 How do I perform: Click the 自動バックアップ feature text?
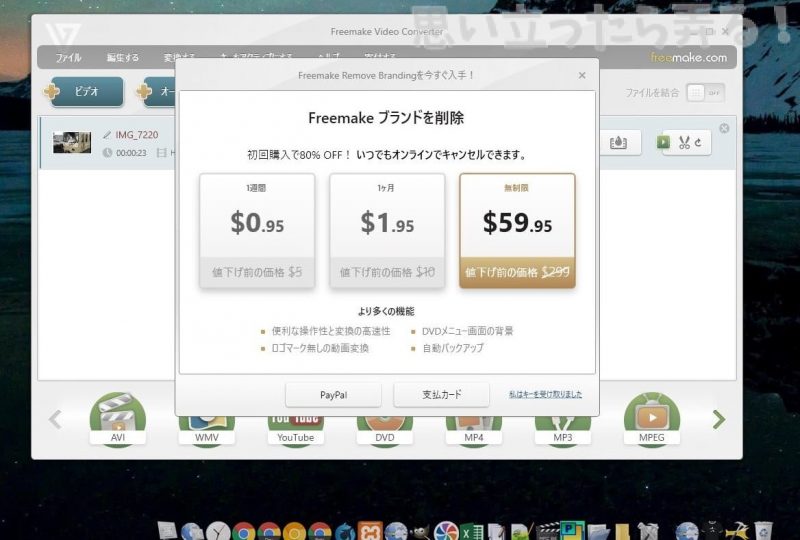(x=453, y=348)
